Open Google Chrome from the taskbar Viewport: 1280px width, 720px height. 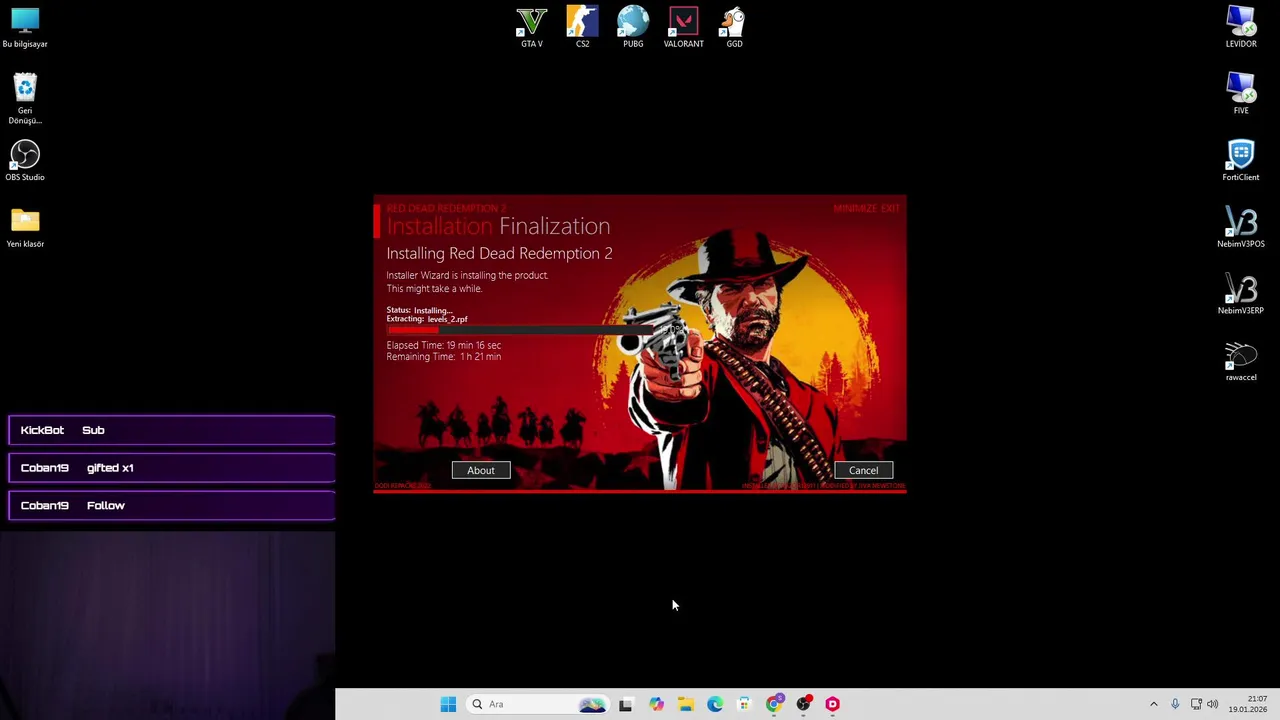click(774, 704)
